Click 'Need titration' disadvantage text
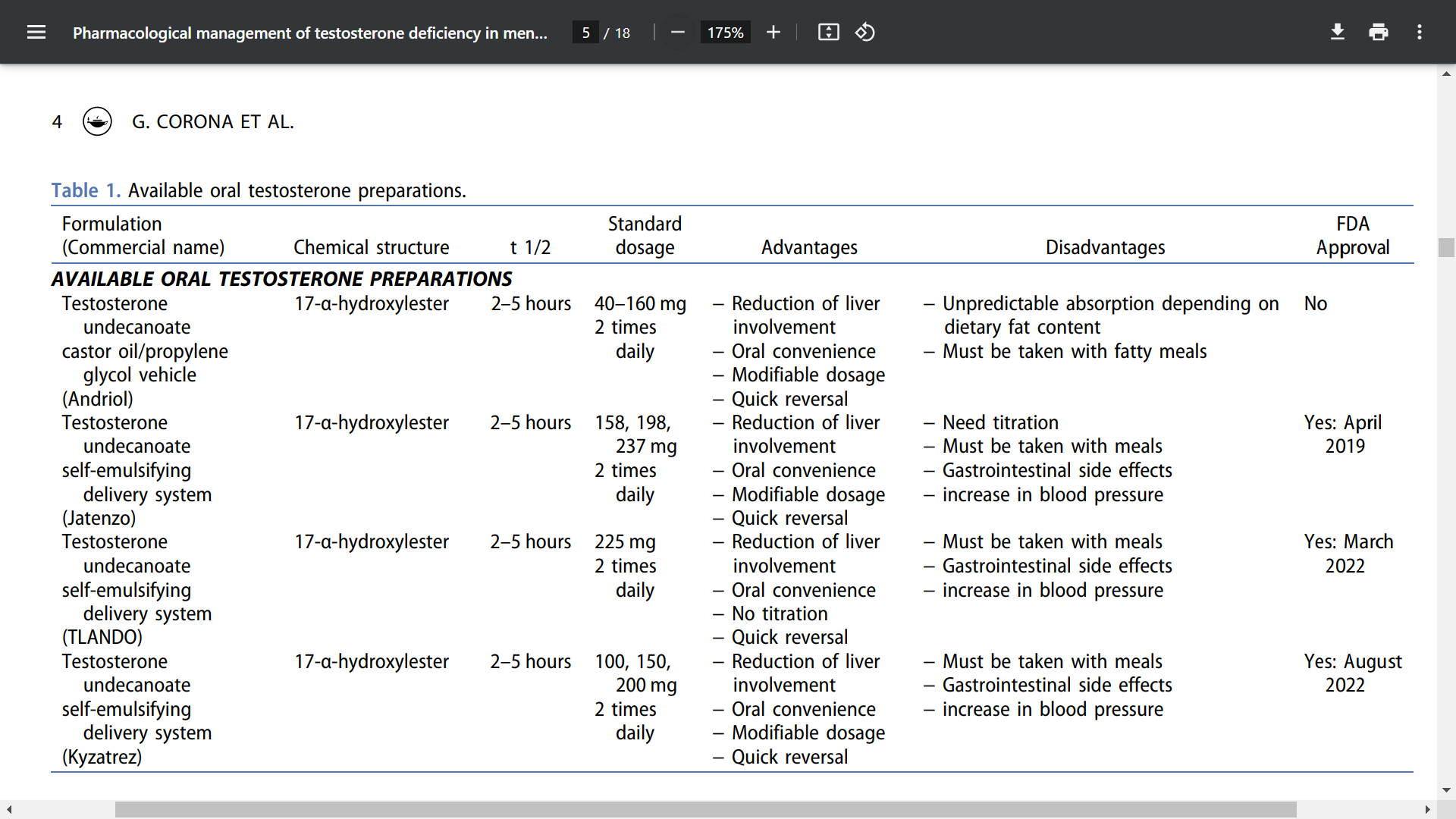 (1000, 422)
